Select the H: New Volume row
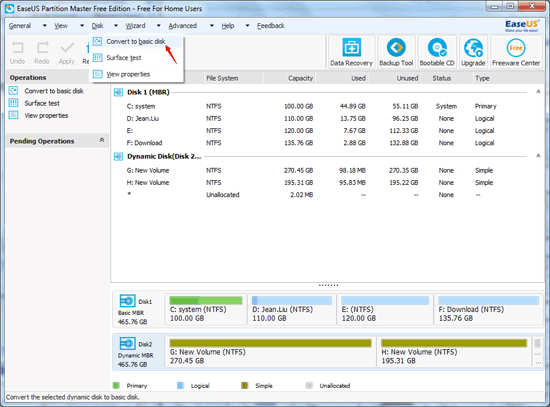The image size is (550, 407). (327, 182)
